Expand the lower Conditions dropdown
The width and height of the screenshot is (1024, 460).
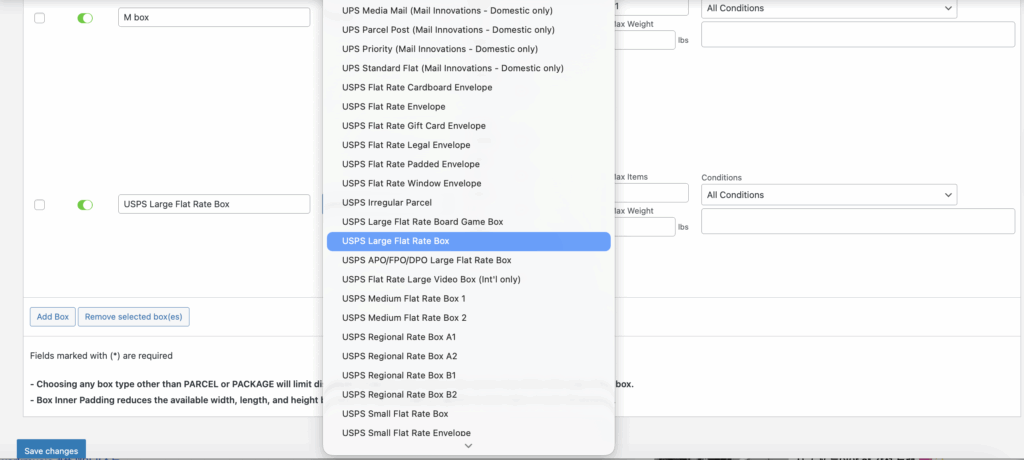coord(829,195)
